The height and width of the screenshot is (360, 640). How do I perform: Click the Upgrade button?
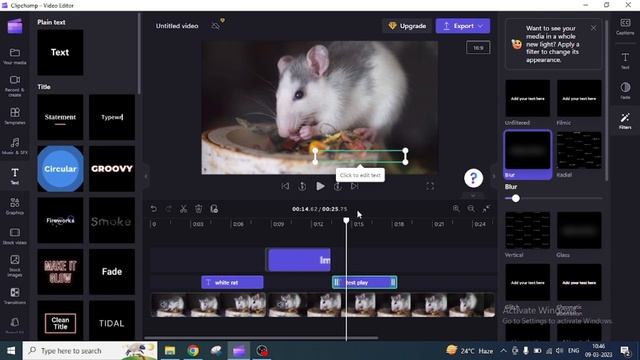[x=407, y=26]
